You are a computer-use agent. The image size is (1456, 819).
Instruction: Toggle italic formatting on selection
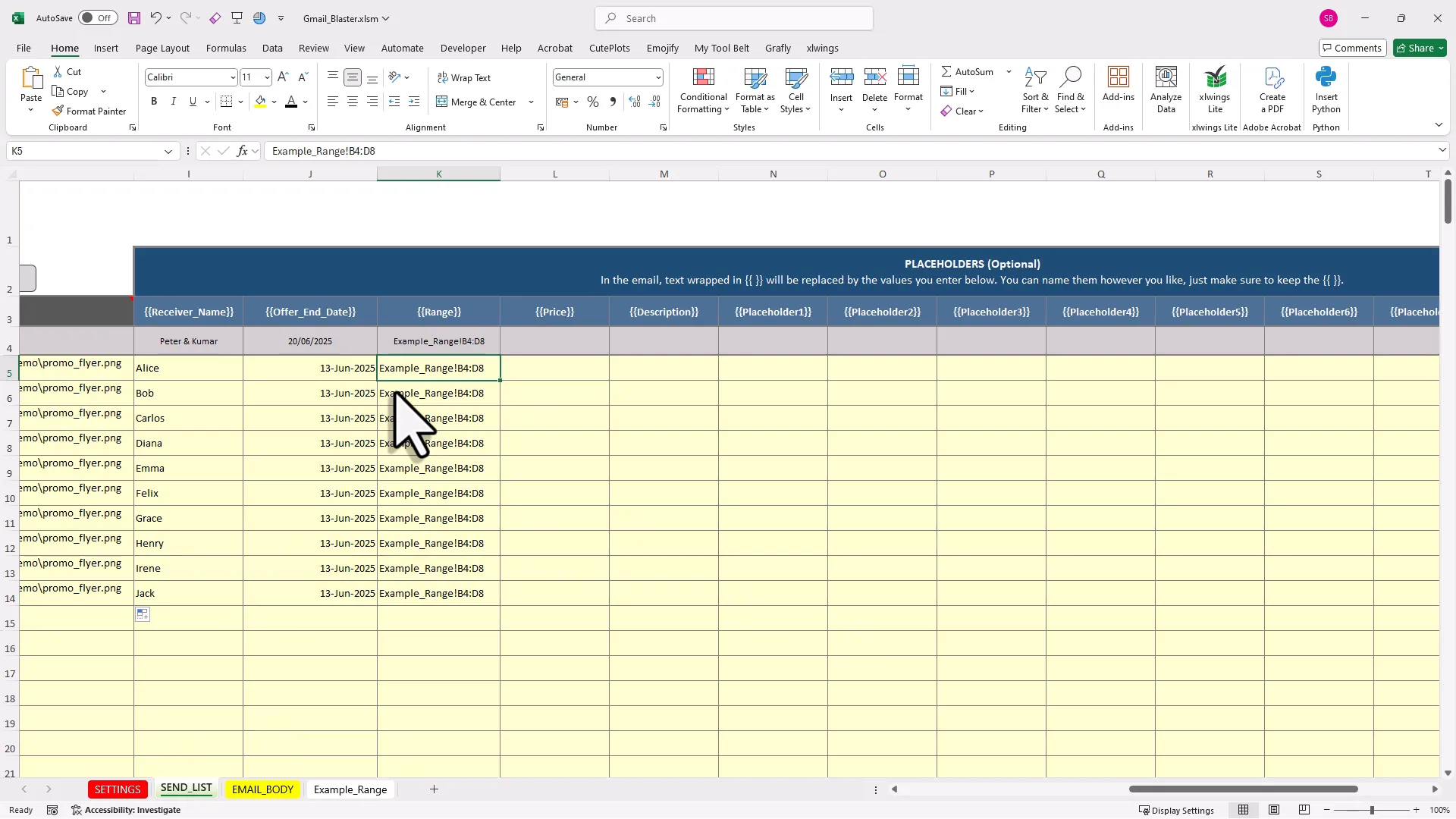[x=173, y=101]
